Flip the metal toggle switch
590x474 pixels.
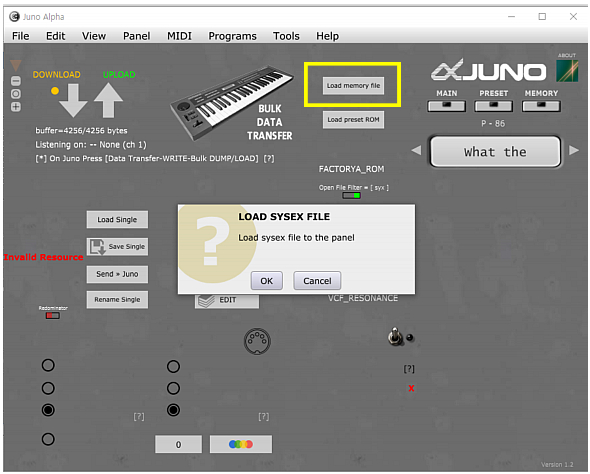pyautogui.click(x=394, y=336)
